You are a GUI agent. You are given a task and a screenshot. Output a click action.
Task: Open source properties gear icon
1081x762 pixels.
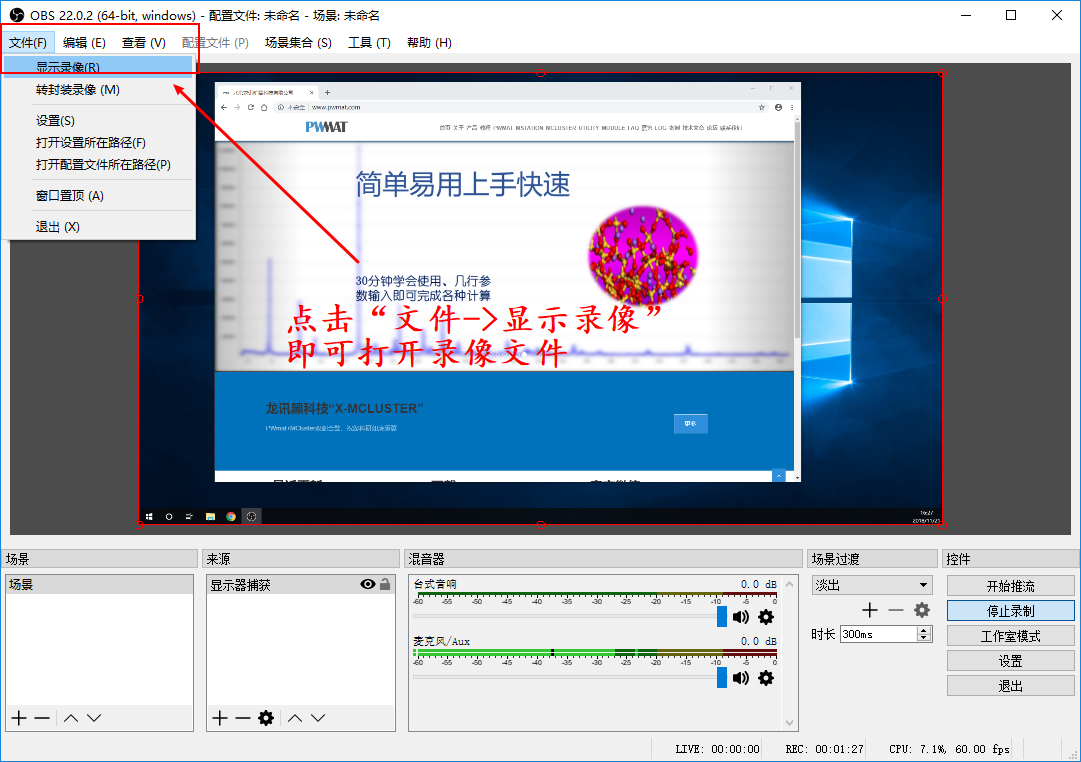(x=266, y=719)
